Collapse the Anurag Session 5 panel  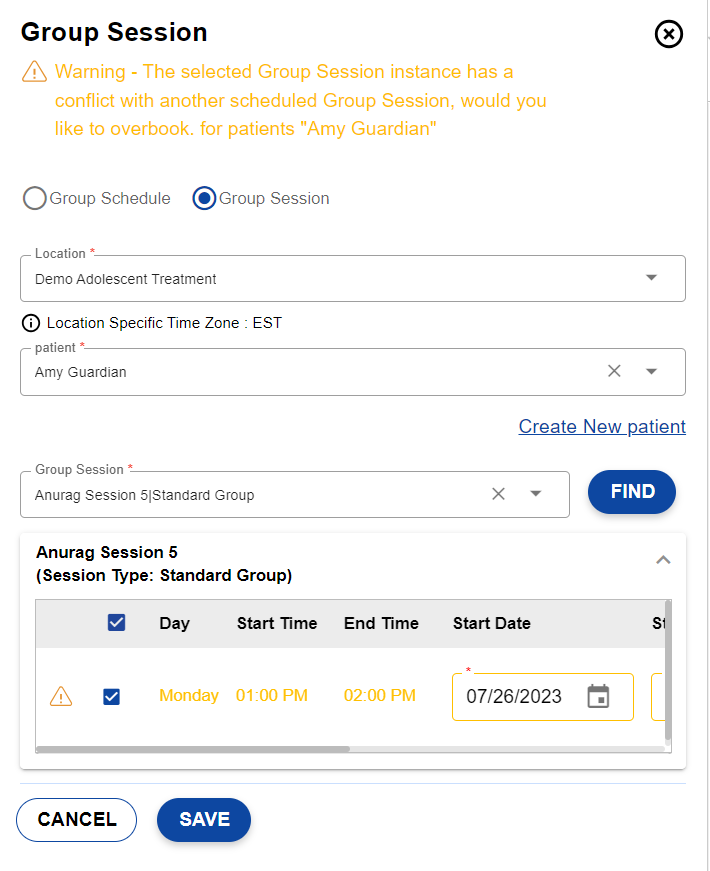click(662, 560)
